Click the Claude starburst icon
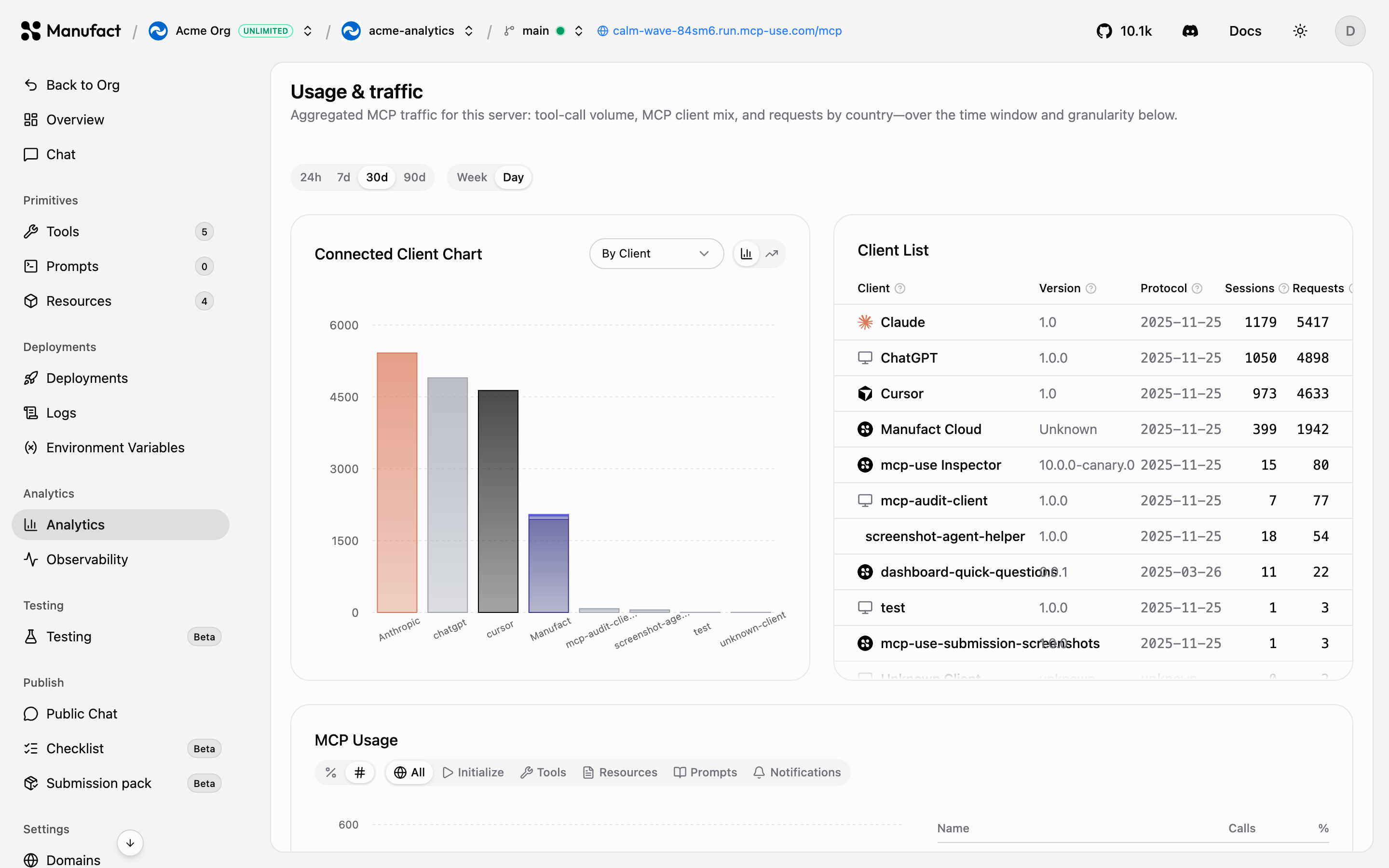The height and width of the screenshot is (868, 1389). 865,322
